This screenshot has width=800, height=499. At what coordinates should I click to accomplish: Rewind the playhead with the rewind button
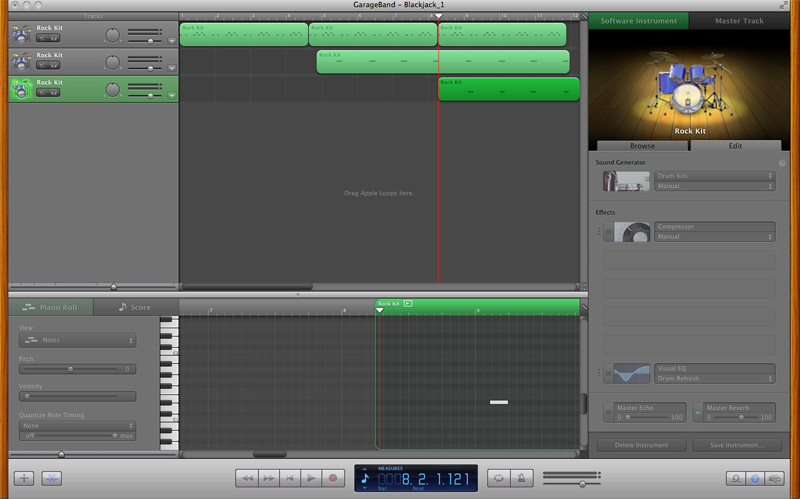click(x=247, y=479)
